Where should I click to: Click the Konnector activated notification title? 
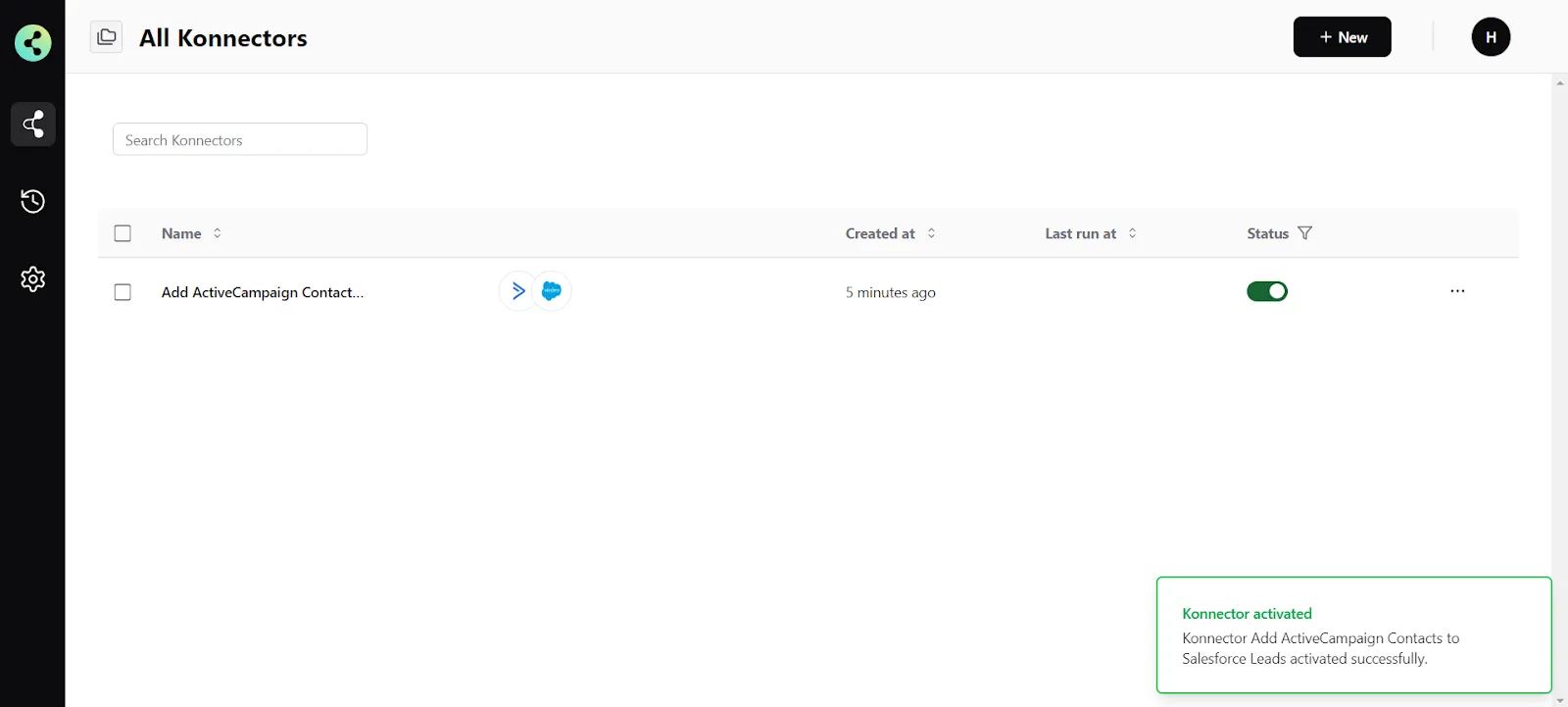1247,614
